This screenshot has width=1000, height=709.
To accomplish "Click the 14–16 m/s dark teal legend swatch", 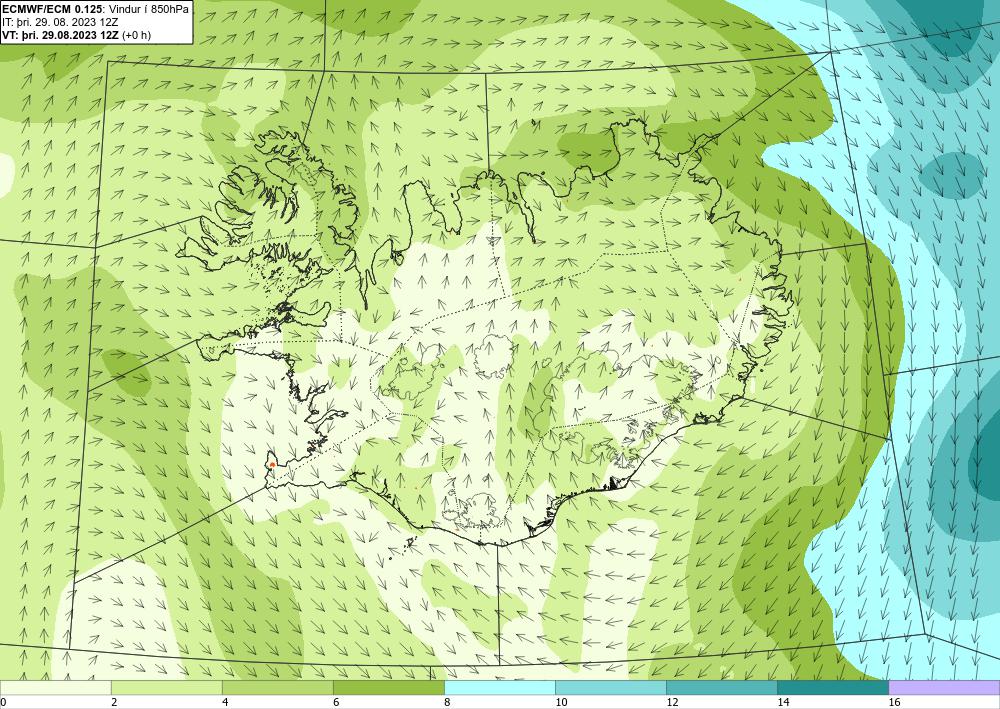I will tap(833, 687).
